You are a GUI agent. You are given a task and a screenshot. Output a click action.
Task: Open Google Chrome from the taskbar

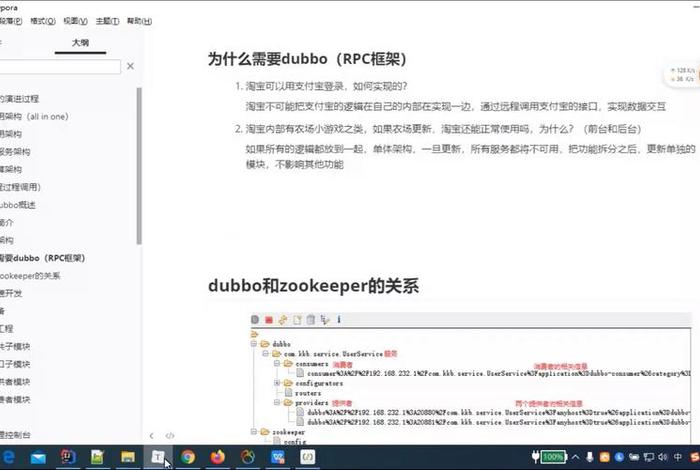tap(188, 457)
